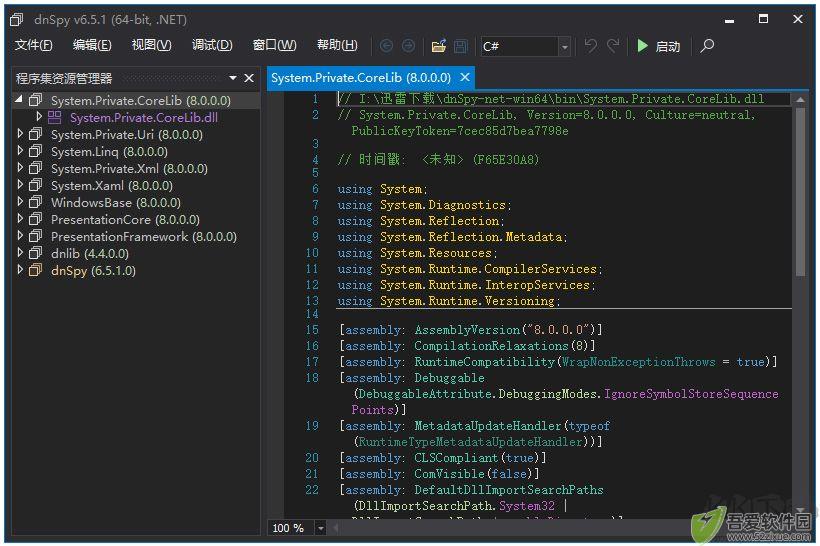The image size is (820, 546).
Task: Click CompilationRelaxations on line 16
Action: [492, 346]
